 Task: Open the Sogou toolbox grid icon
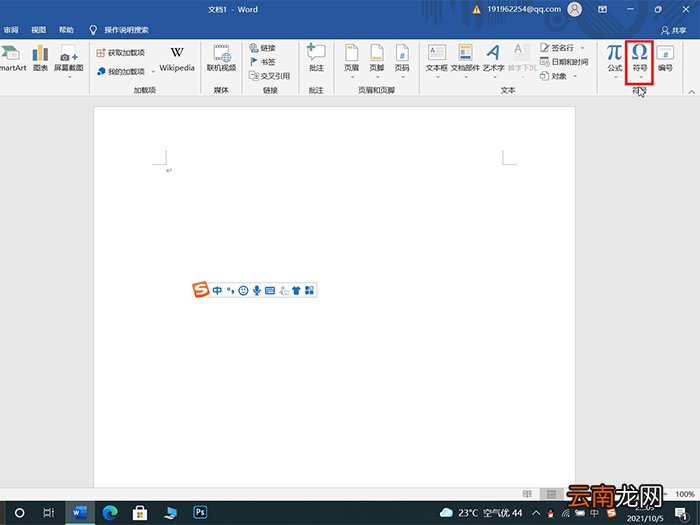[x=309, y=291]
